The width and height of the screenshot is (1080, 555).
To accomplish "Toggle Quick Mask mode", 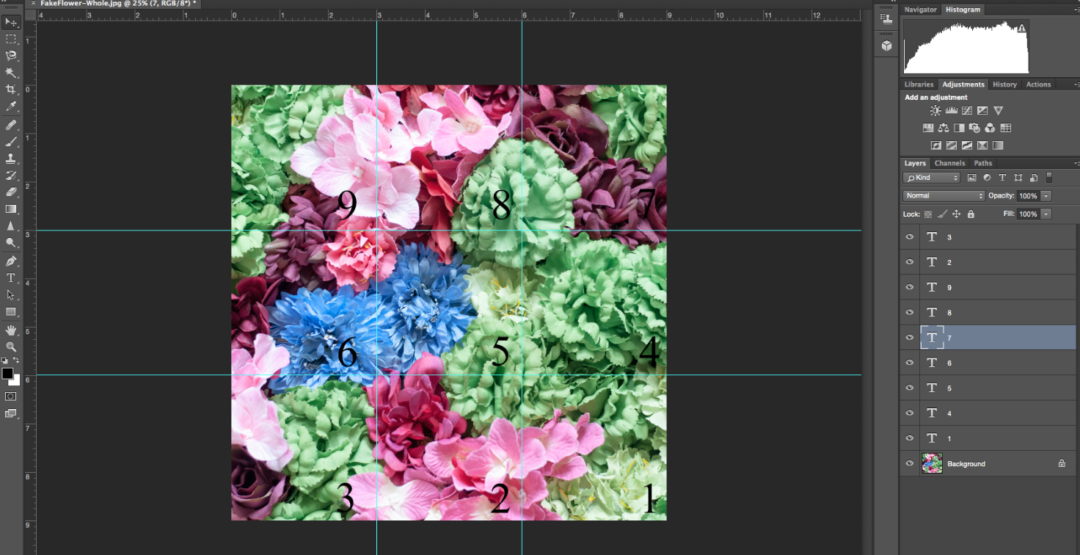I will (11, 396).
